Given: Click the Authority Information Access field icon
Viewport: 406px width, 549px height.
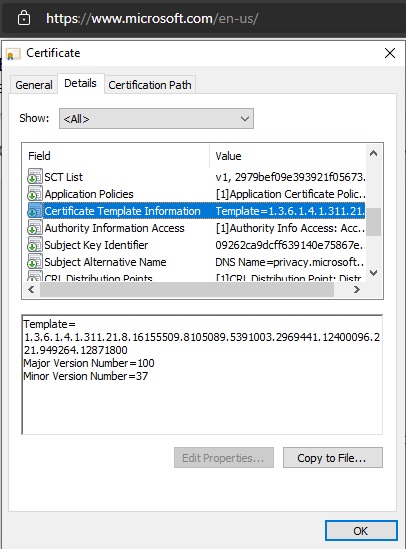Looking at the screenshot, I should 35,228.
